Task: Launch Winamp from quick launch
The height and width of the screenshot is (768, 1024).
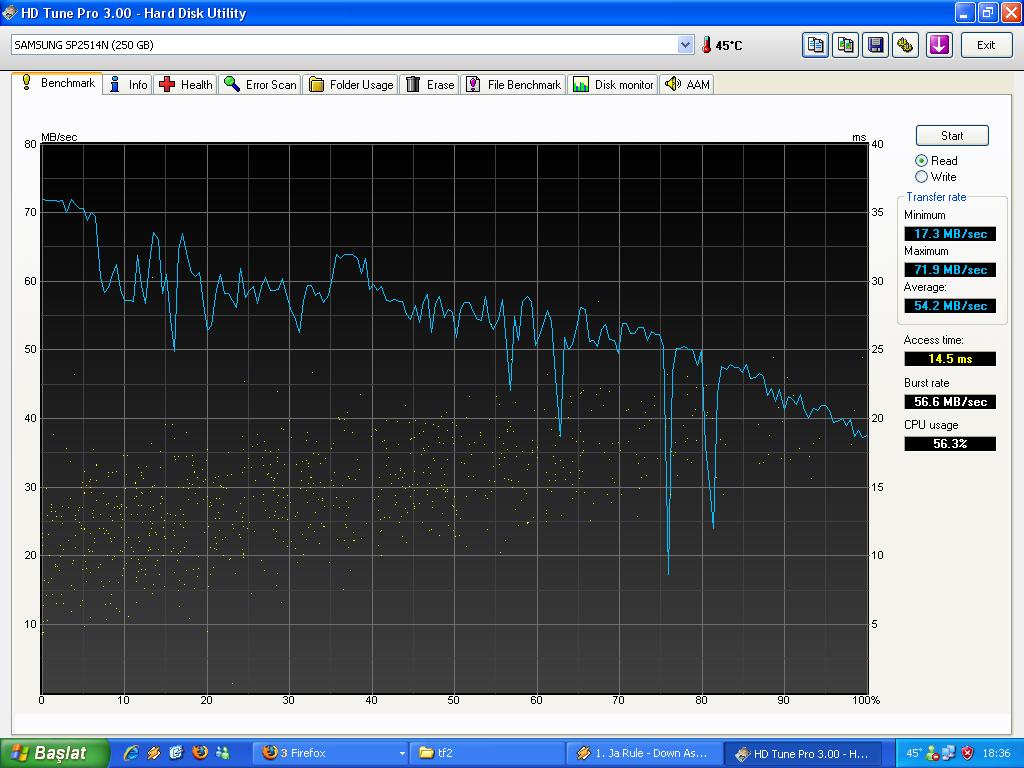Action: (x=154, y=753)
